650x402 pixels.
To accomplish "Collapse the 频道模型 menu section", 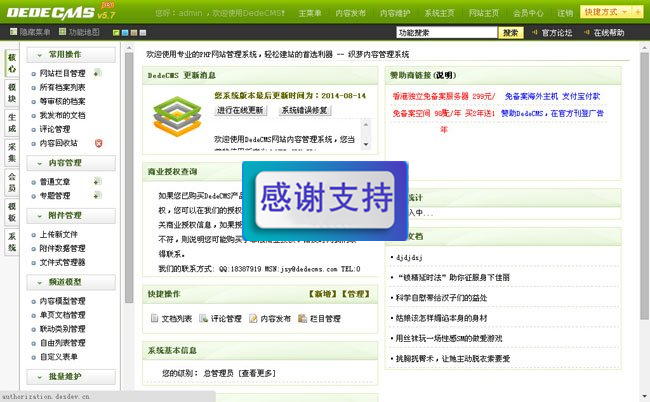I will 71,282.
